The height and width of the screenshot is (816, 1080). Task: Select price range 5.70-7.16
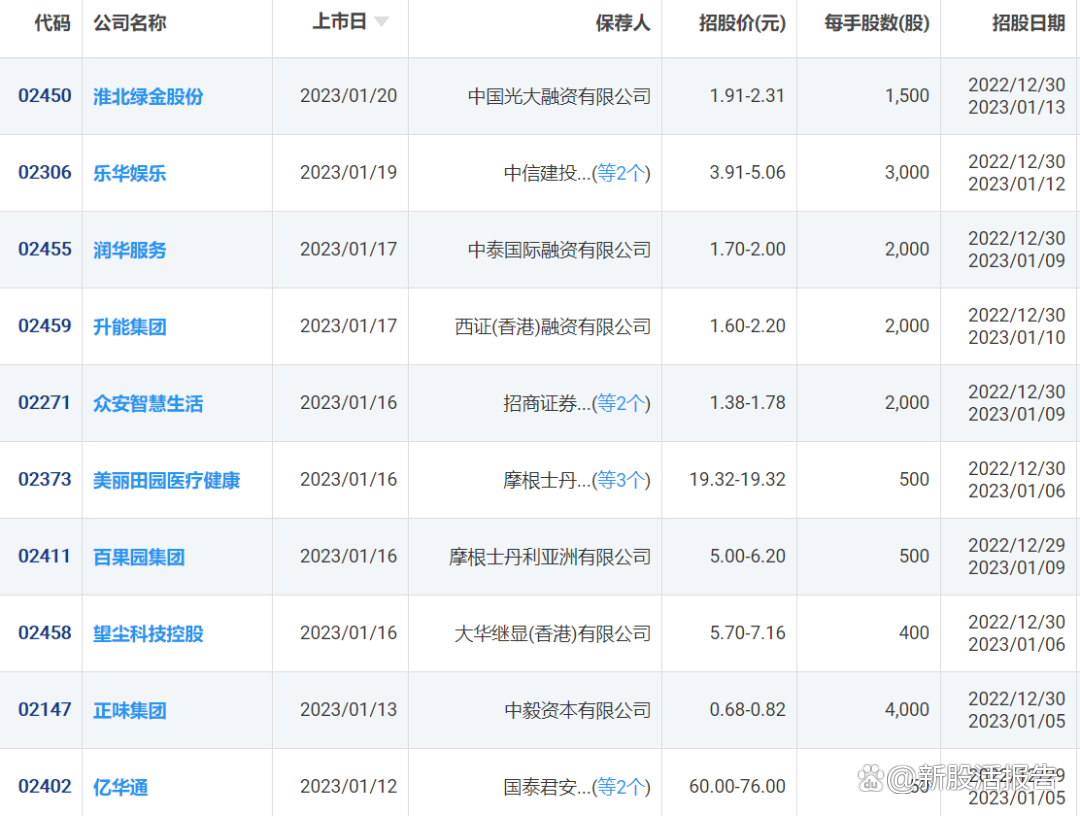747,633
